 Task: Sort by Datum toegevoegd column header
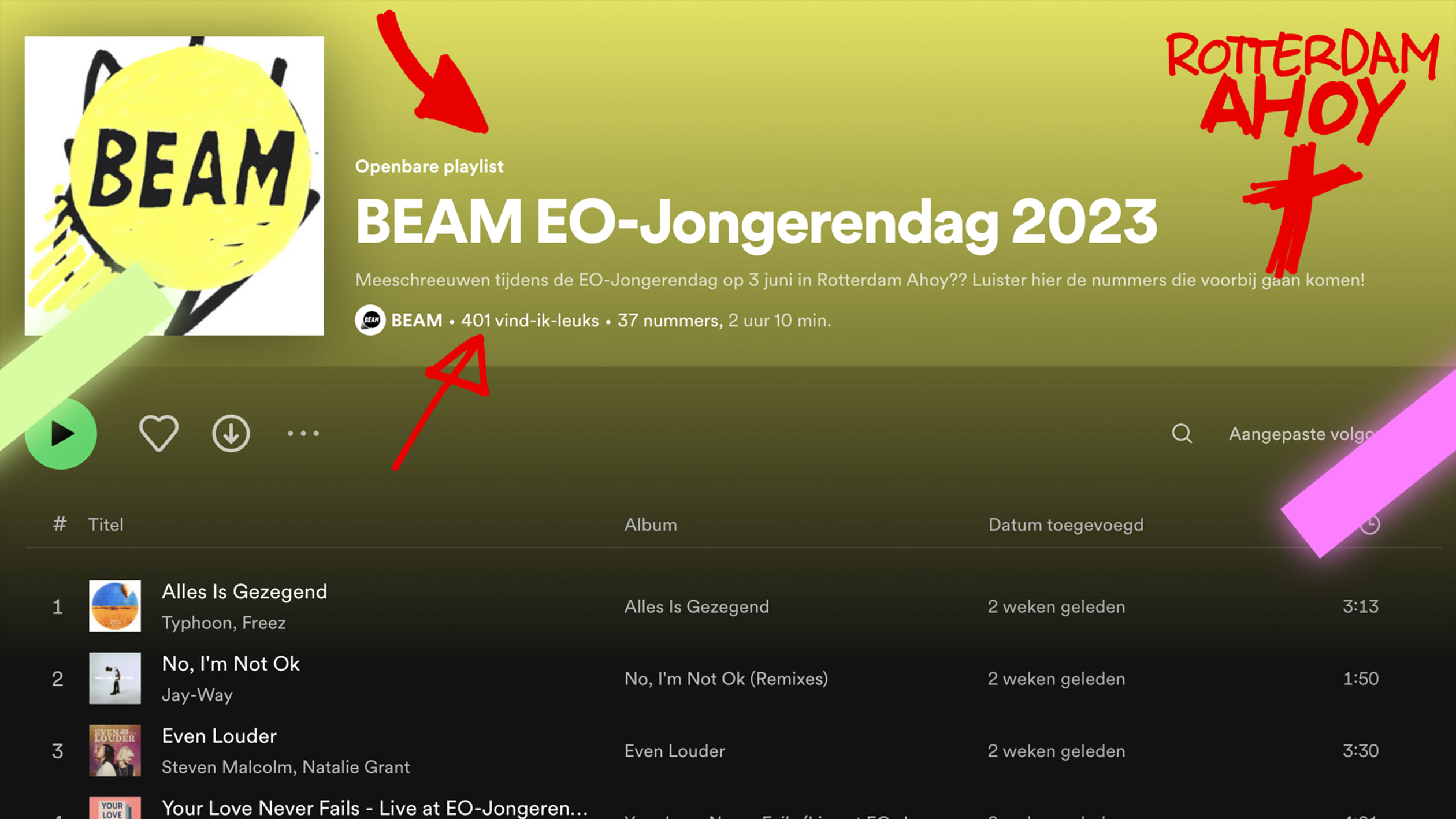click(x=1066, y=524)
